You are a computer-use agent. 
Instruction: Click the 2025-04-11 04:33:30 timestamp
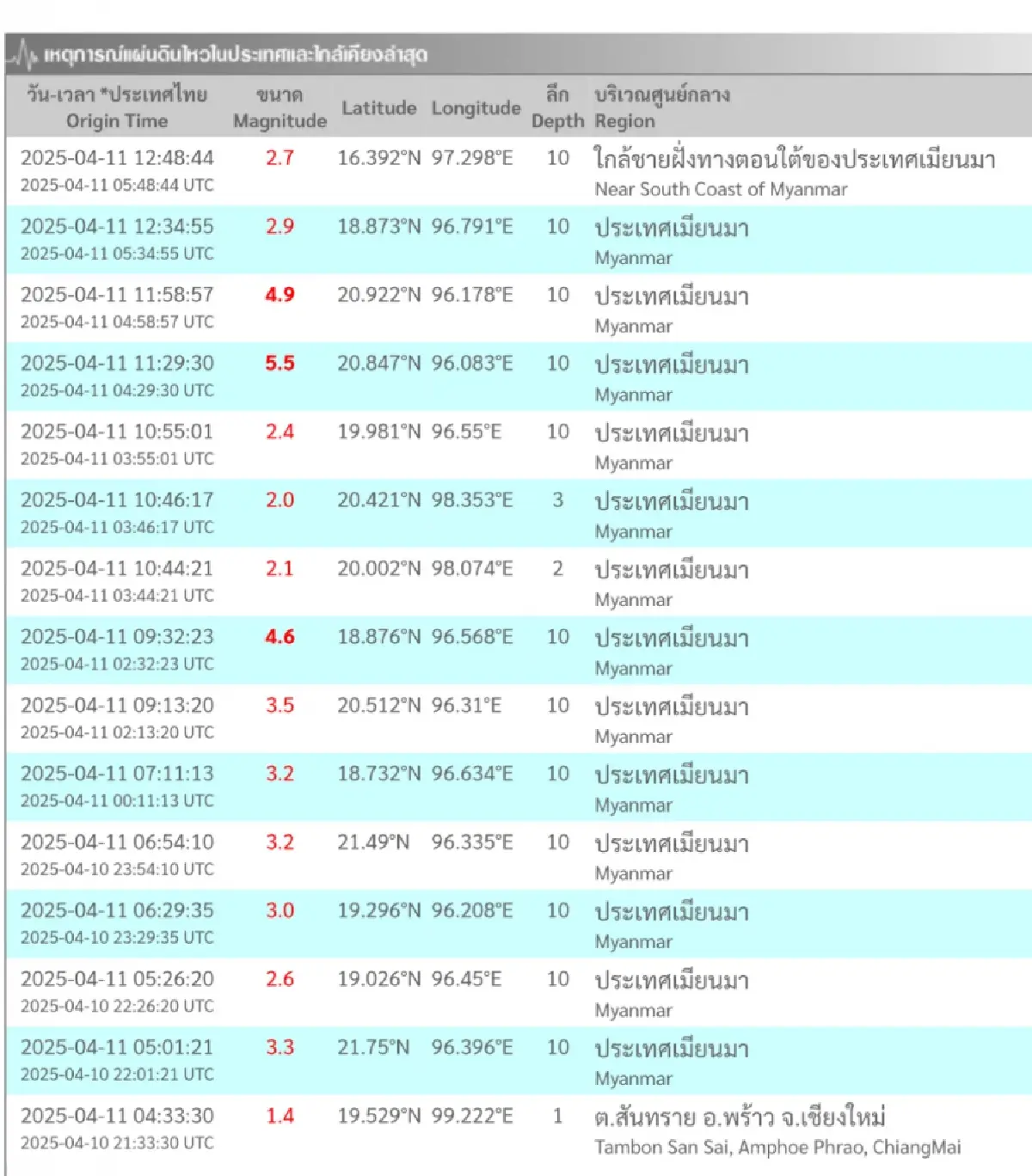[x=118, y=1116]
